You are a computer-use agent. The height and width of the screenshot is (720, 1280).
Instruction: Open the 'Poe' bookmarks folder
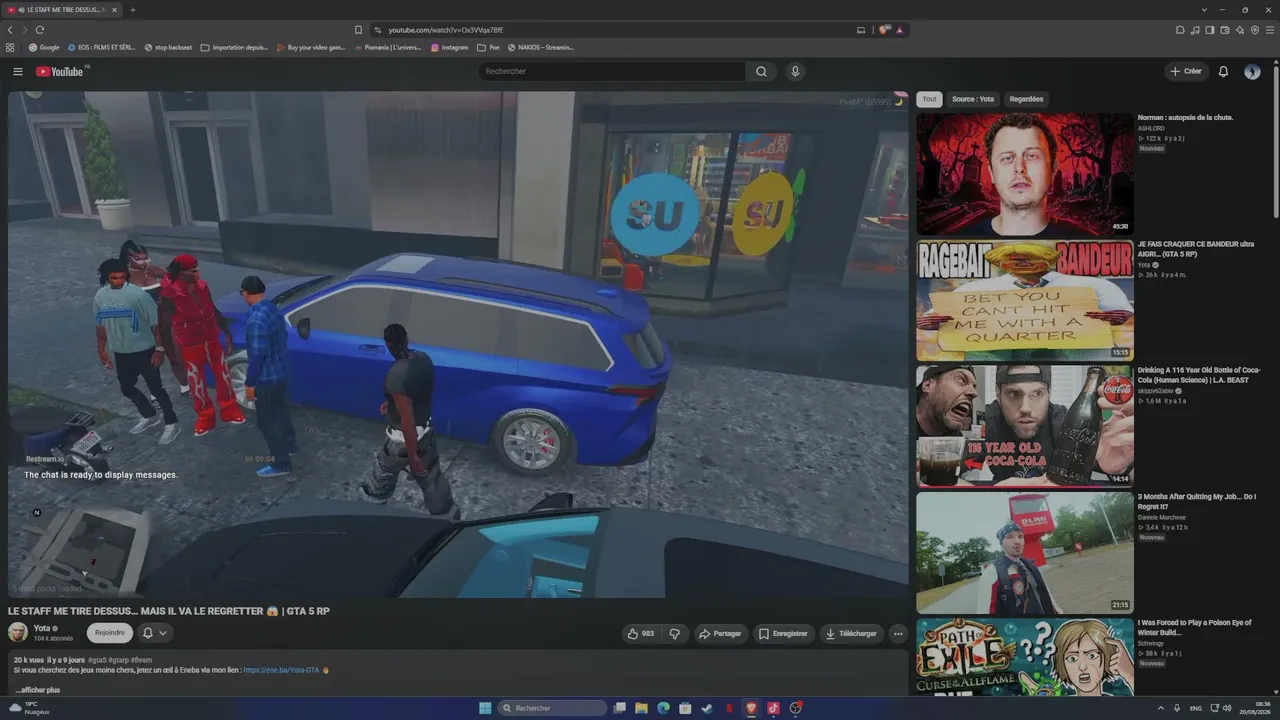488,47
